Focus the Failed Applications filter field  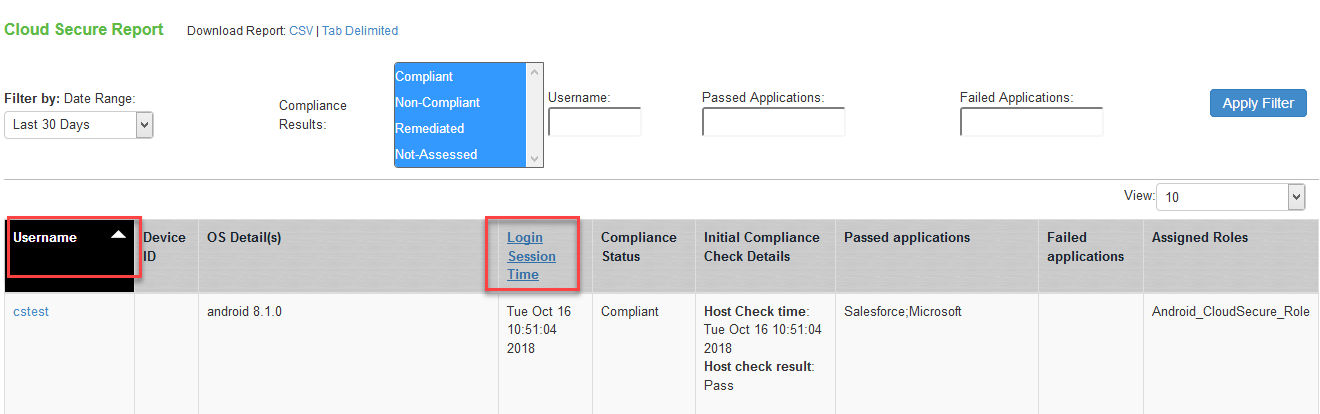(x=1031, y=122)
